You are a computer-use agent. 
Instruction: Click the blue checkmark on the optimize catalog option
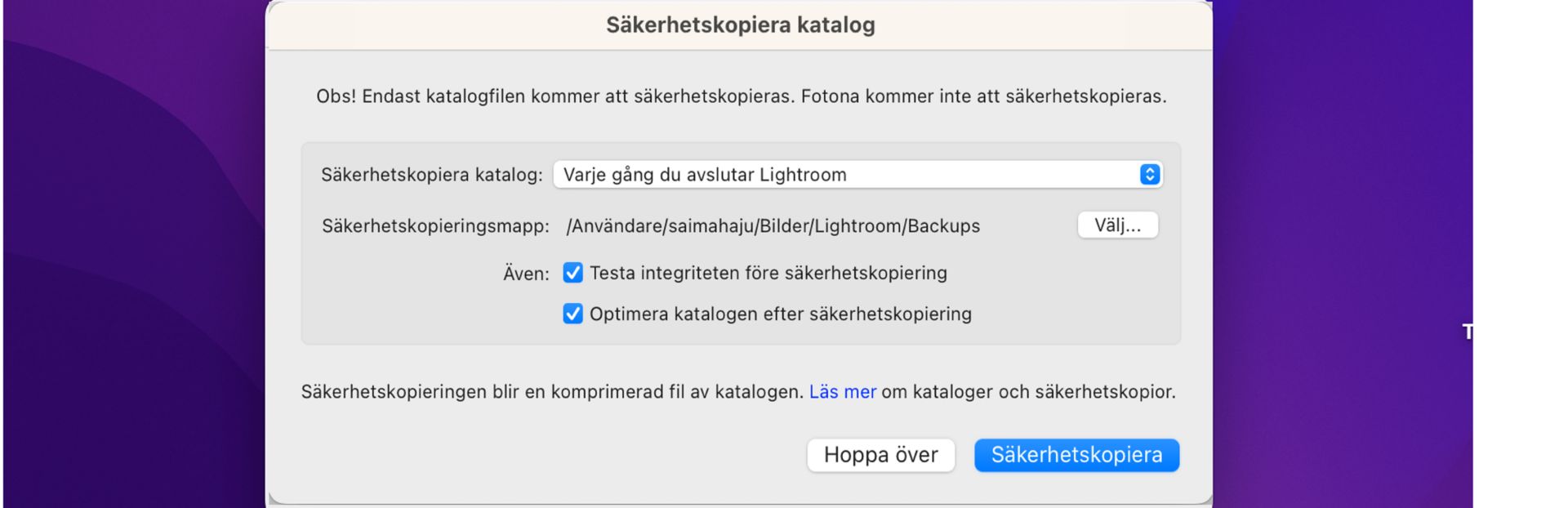pos(572,314)
